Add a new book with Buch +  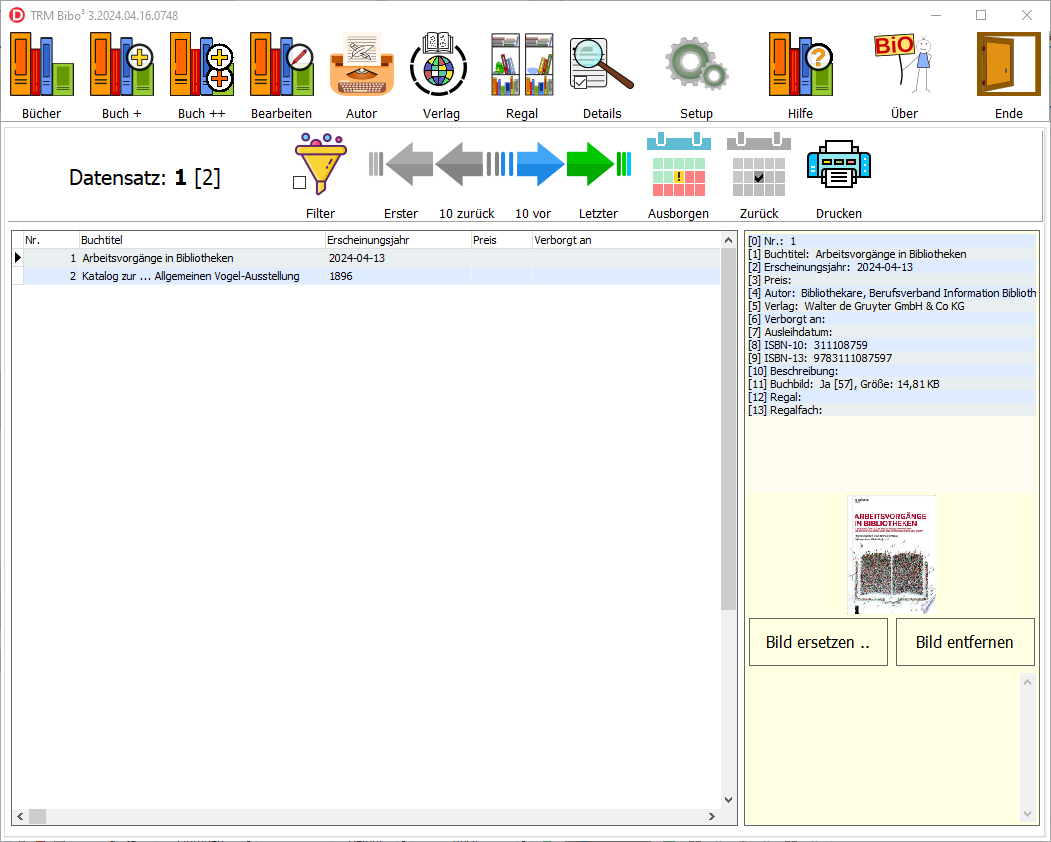(x=121, y=65)
